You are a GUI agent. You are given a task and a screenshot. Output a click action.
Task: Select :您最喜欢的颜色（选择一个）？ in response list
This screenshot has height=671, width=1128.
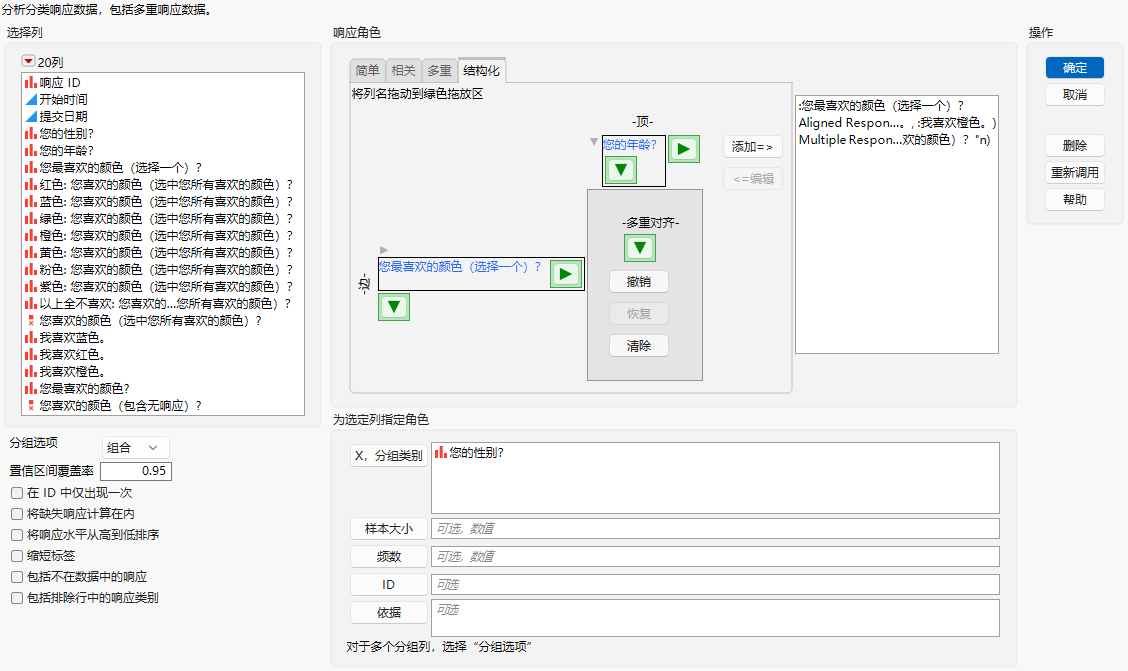[881, 106]
